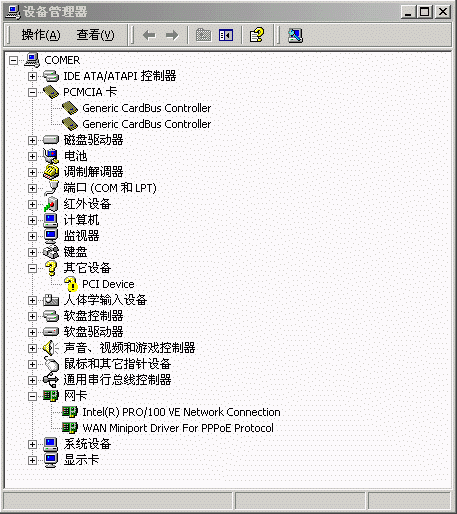
Task: Select the first Generic CardBus Controller
Action: [147, 108]
